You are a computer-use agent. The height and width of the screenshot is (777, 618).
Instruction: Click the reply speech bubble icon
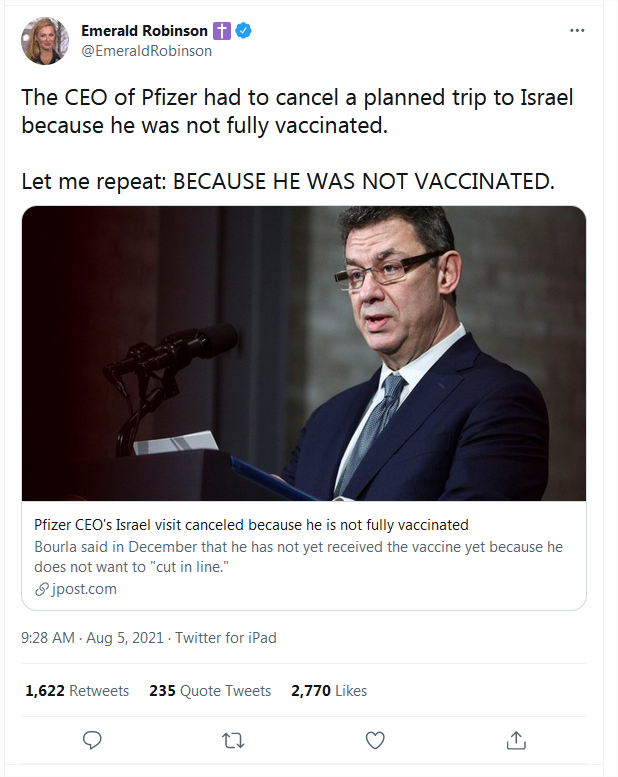92,740
